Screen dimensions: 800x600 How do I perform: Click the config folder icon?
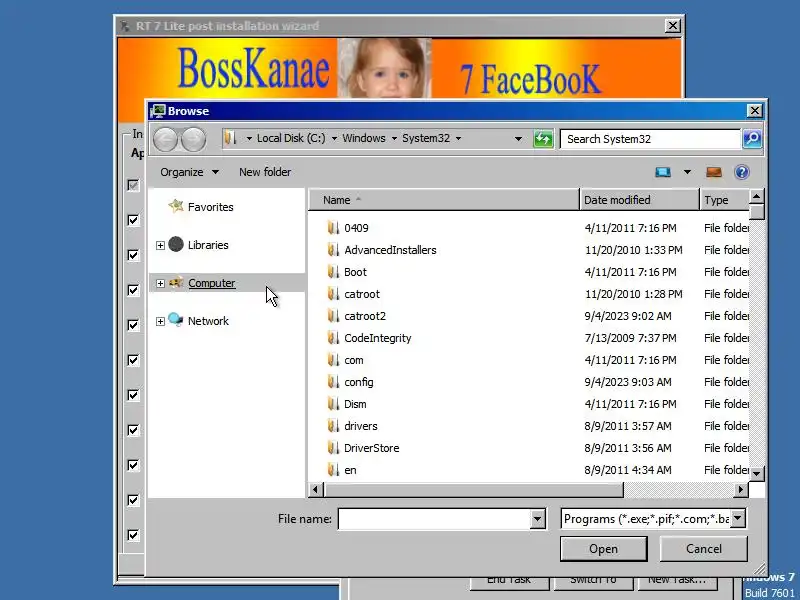point(333,382)
